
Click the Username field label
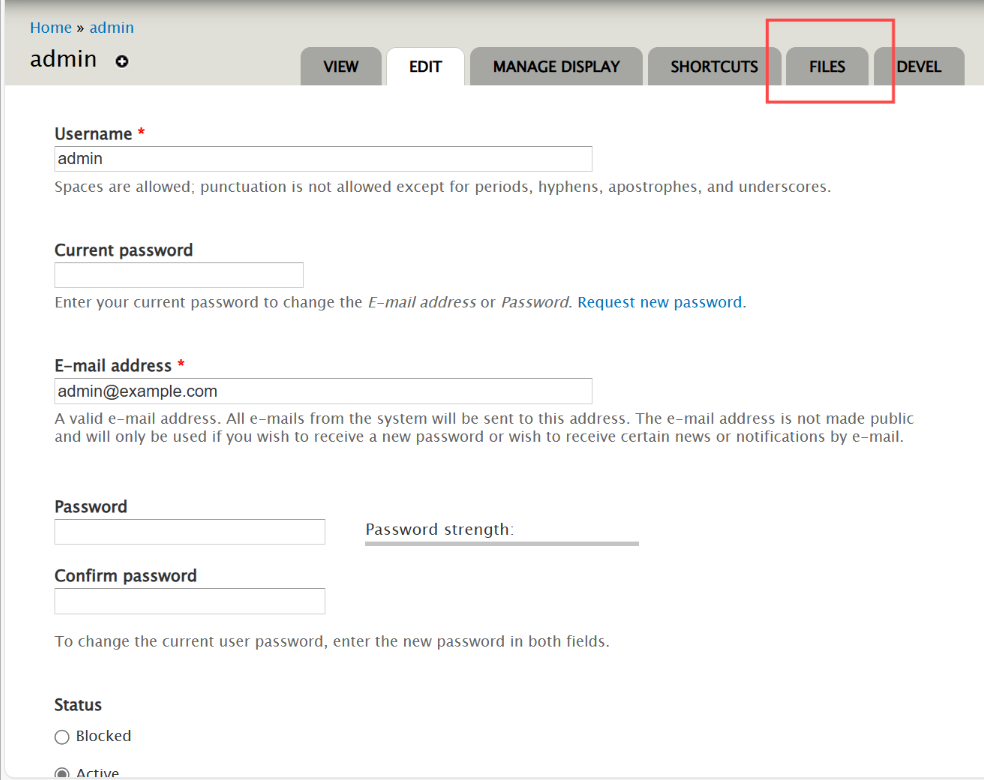coord(94,134)
